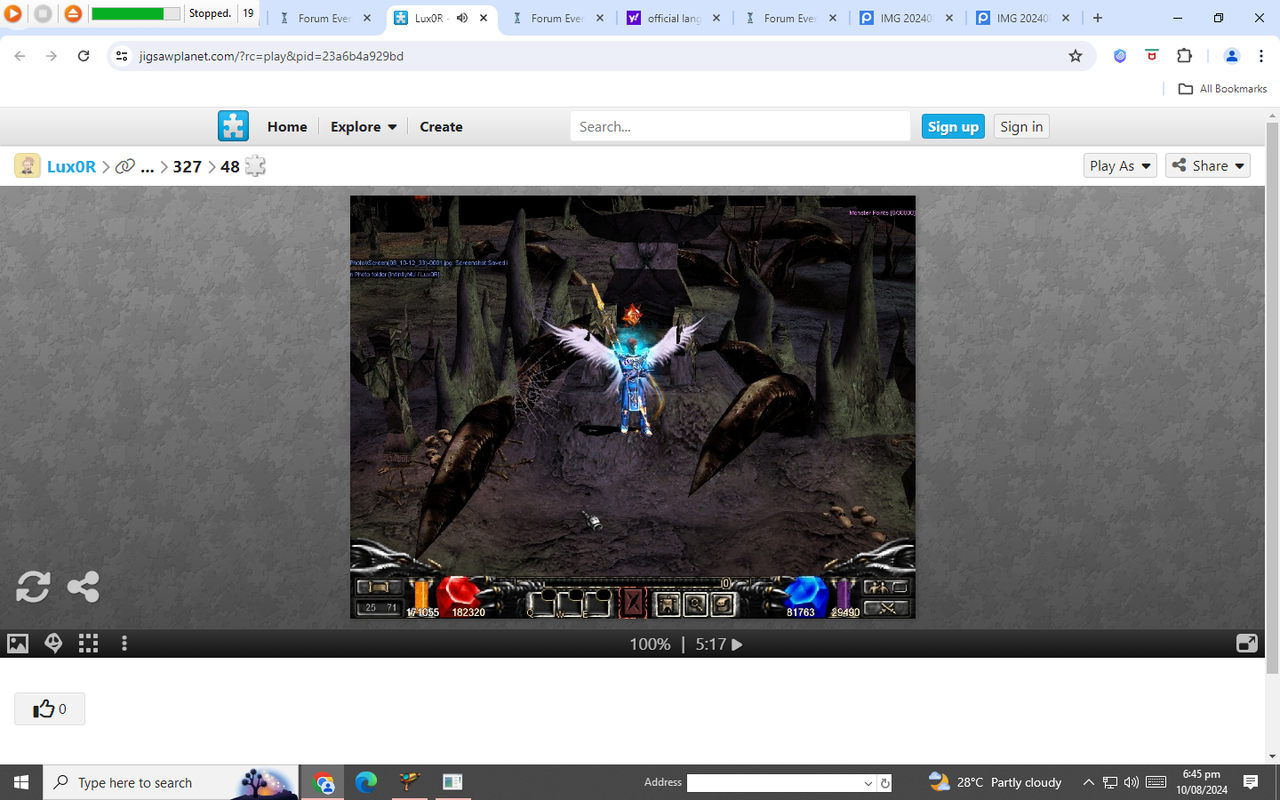The height and width of the screenshot is (800, 1280).
Task: Click the Sign in button
Action: click(1021, 126)
